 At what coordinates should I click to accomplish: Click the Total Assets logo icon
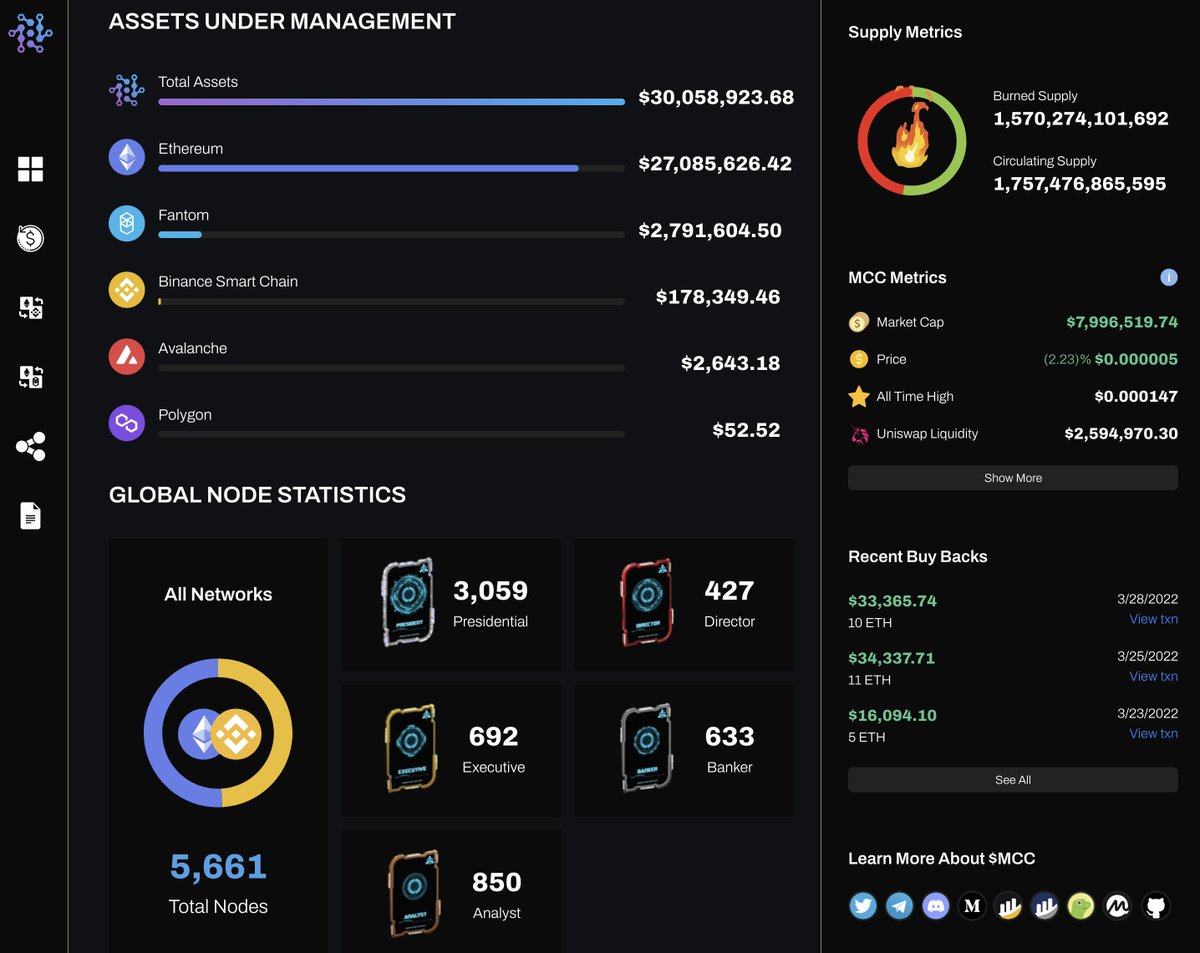pos(127,91)
